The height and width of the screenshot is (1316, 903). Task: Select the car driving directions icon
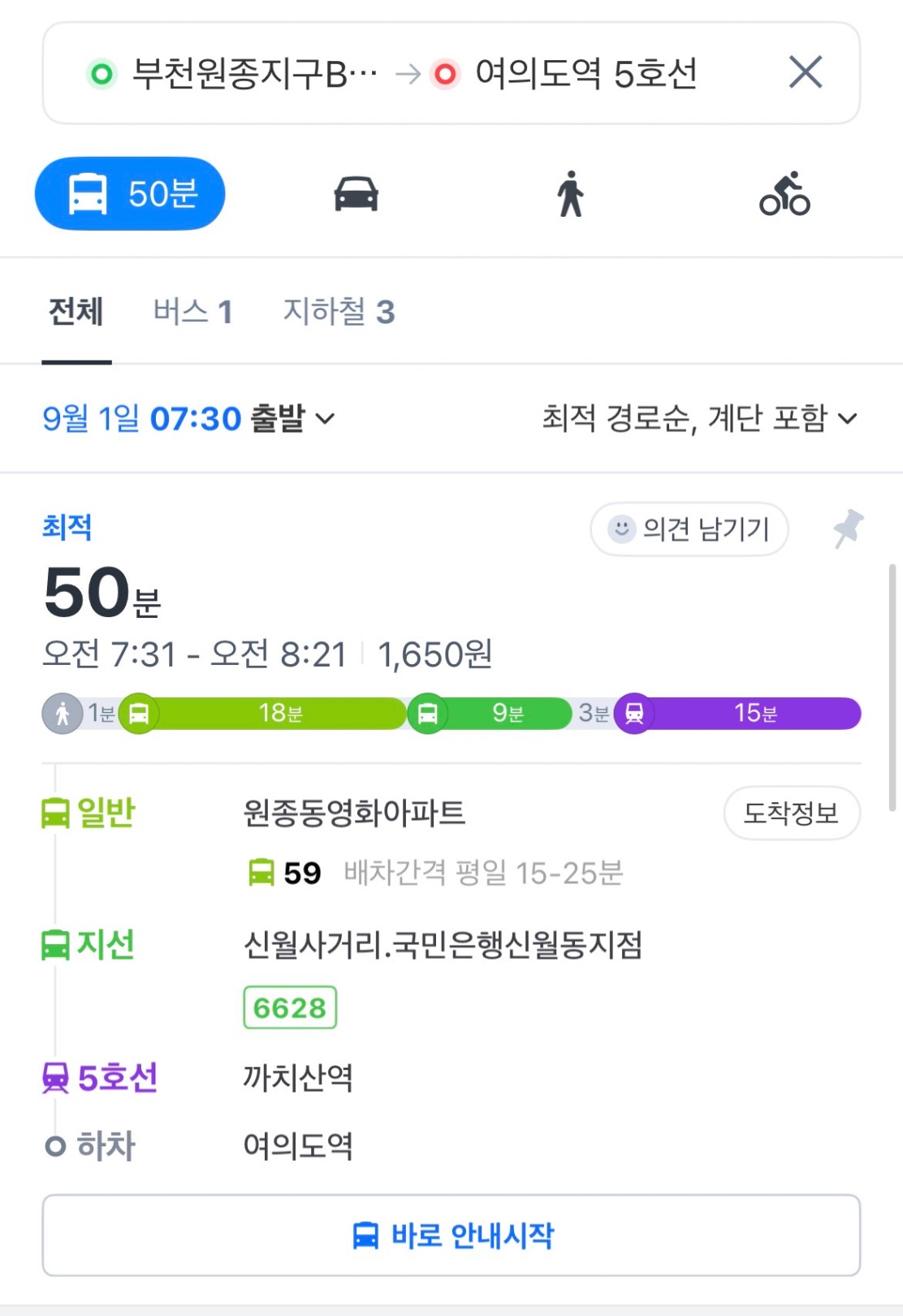(356, 194)
